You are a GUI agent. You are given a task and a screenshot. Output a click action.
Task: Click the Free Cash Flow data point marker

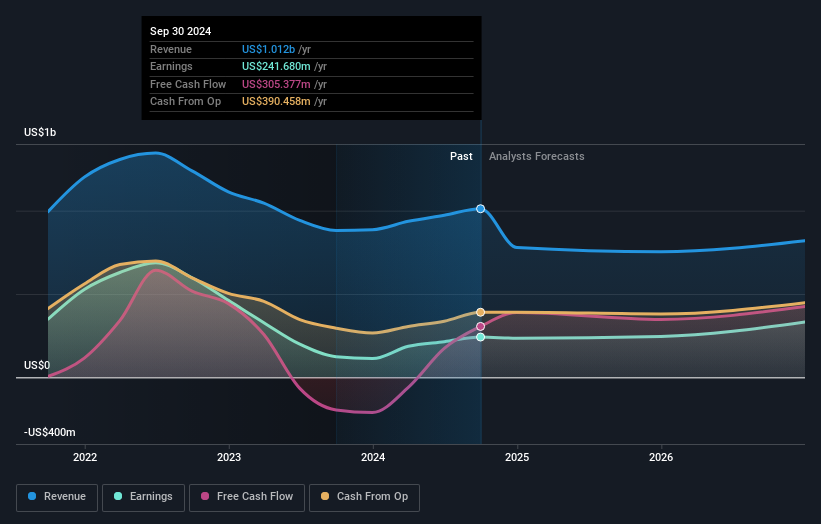pyautogui.click(x=480, y=327)
